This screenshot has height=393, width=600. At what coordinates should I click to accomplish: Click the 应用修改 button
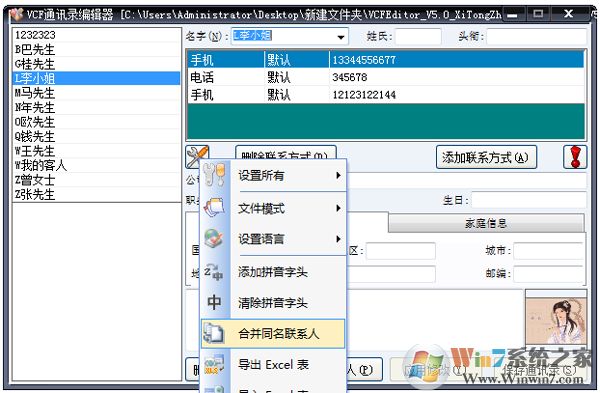(434, 370)
